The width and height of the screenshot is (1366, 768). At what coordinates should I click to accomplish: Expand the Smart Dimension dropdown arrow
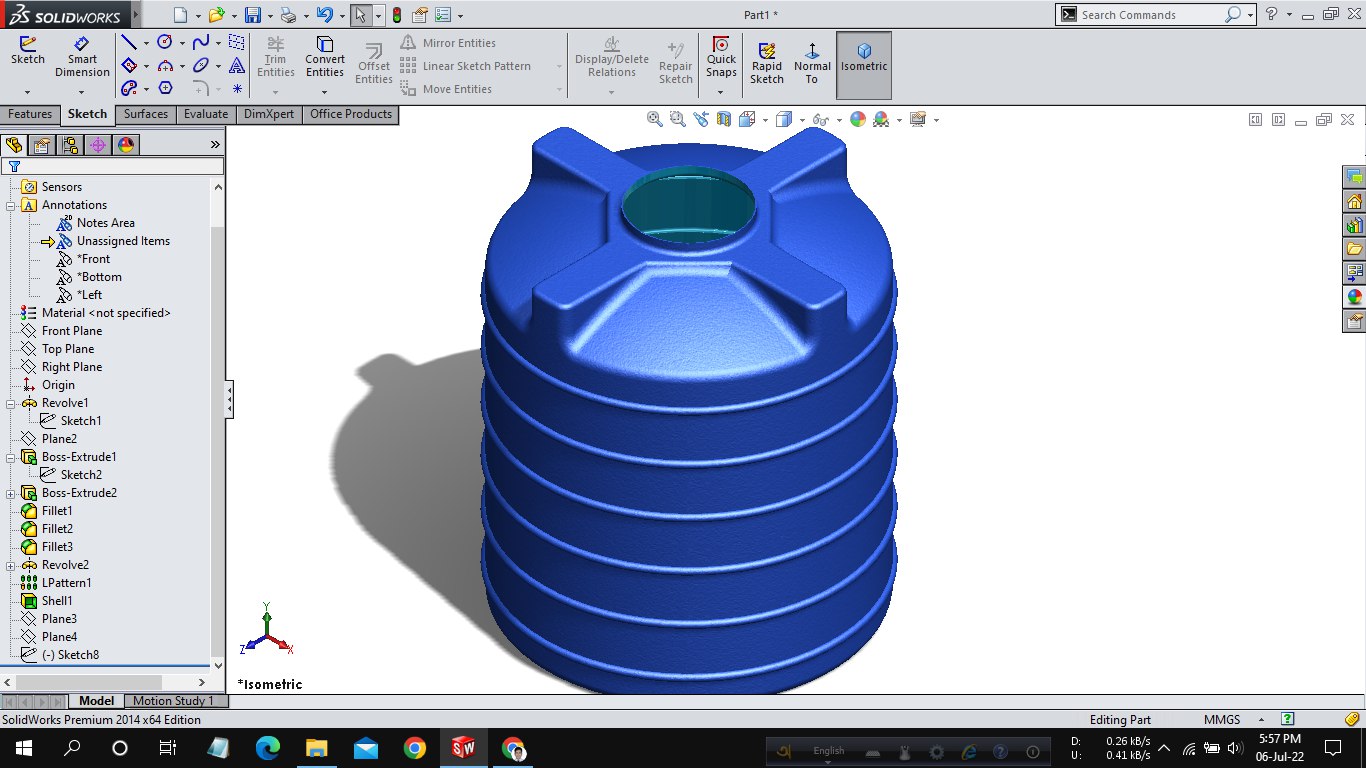pyautogui.click(x=82, y=92)
